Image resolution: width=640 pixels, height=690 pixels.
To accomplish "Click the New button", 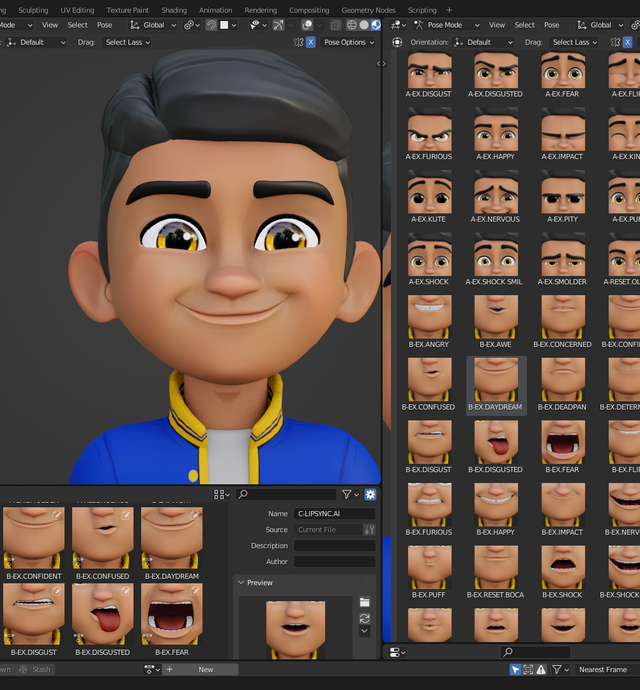I will tap(205, 670).
